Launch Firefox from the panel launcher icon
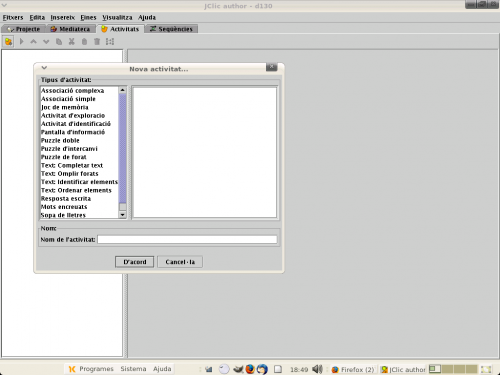 click(x=250, y=369)
